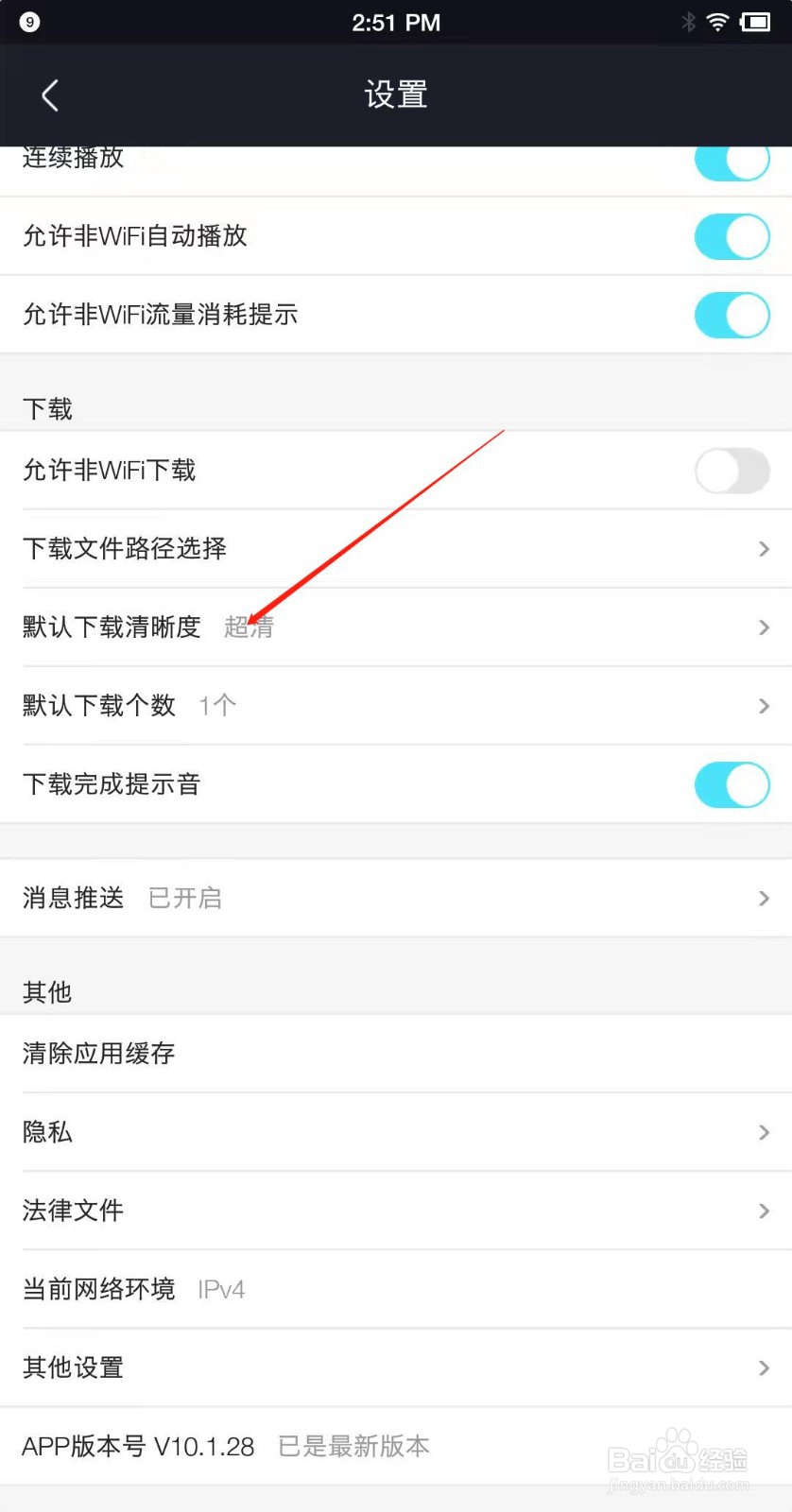The height and width of the screenshot is (1512, 792).
Task: Turn off 下载完成提示音 switch
Action: point(732,784)
